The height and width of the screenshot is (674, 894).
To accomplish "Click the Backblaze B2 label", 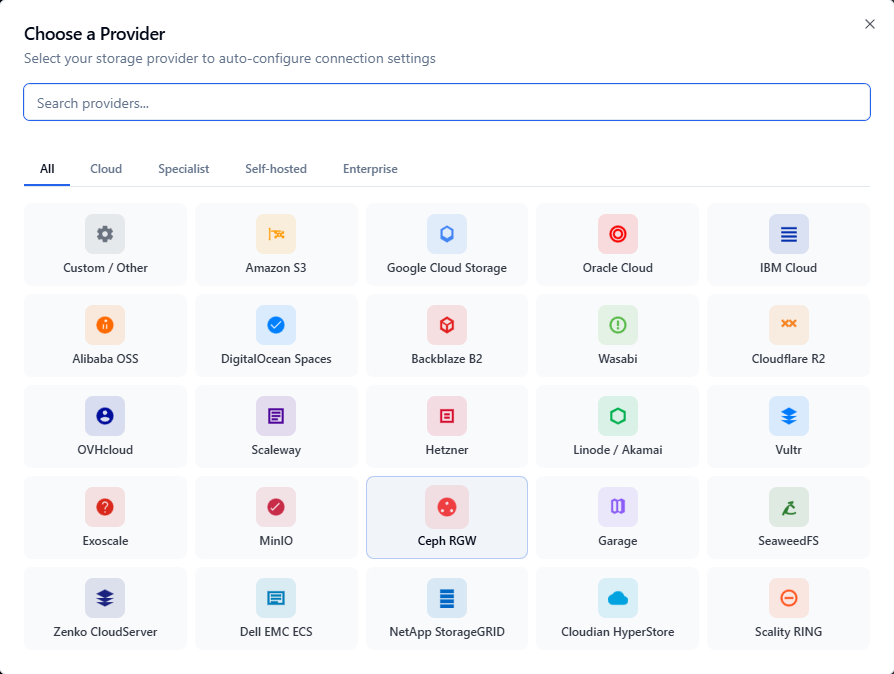I will pyautogui.click(x=447, y=359).
